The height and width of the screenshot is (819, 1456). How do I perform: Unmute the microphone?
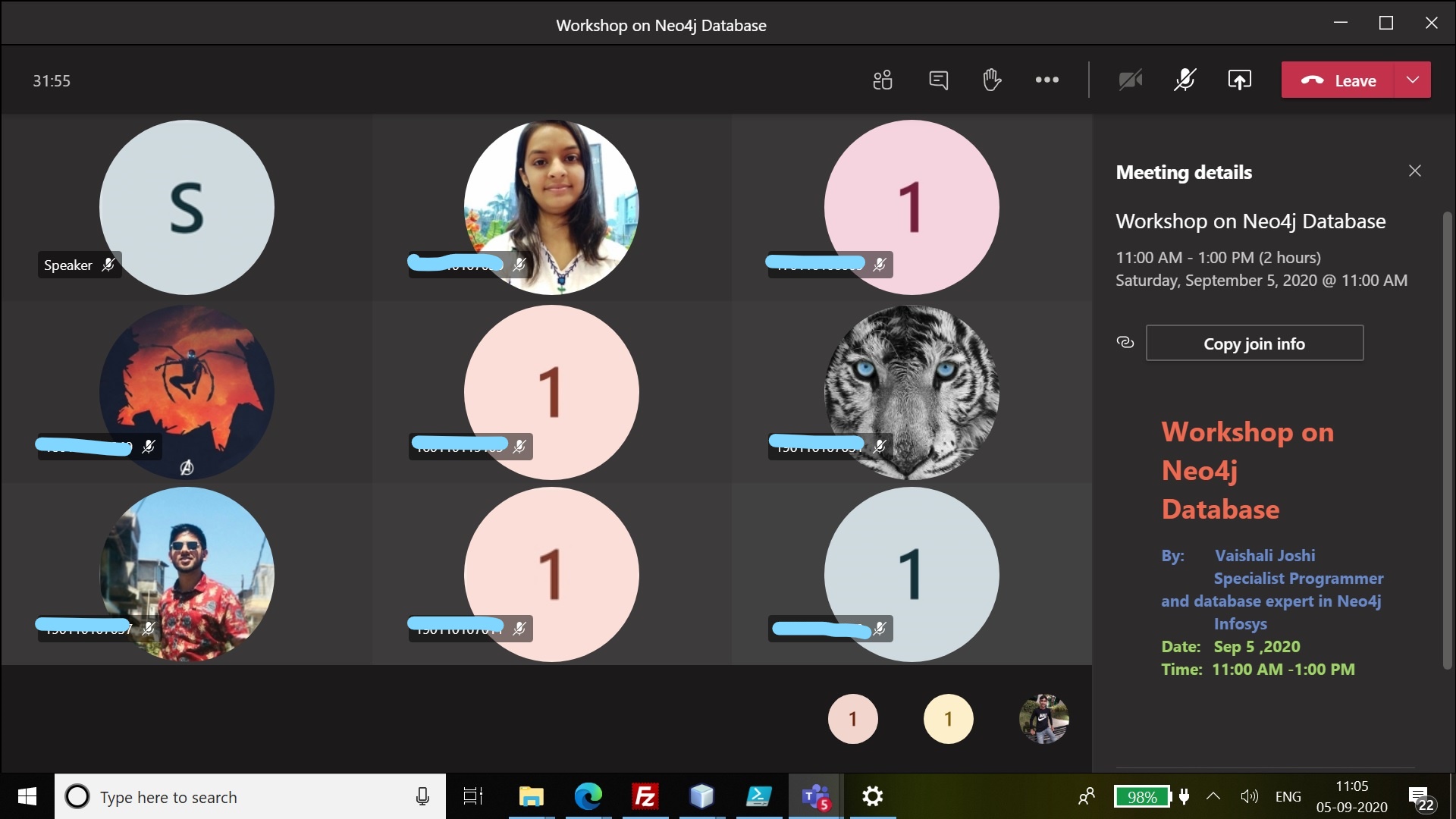click(1185, 80)
